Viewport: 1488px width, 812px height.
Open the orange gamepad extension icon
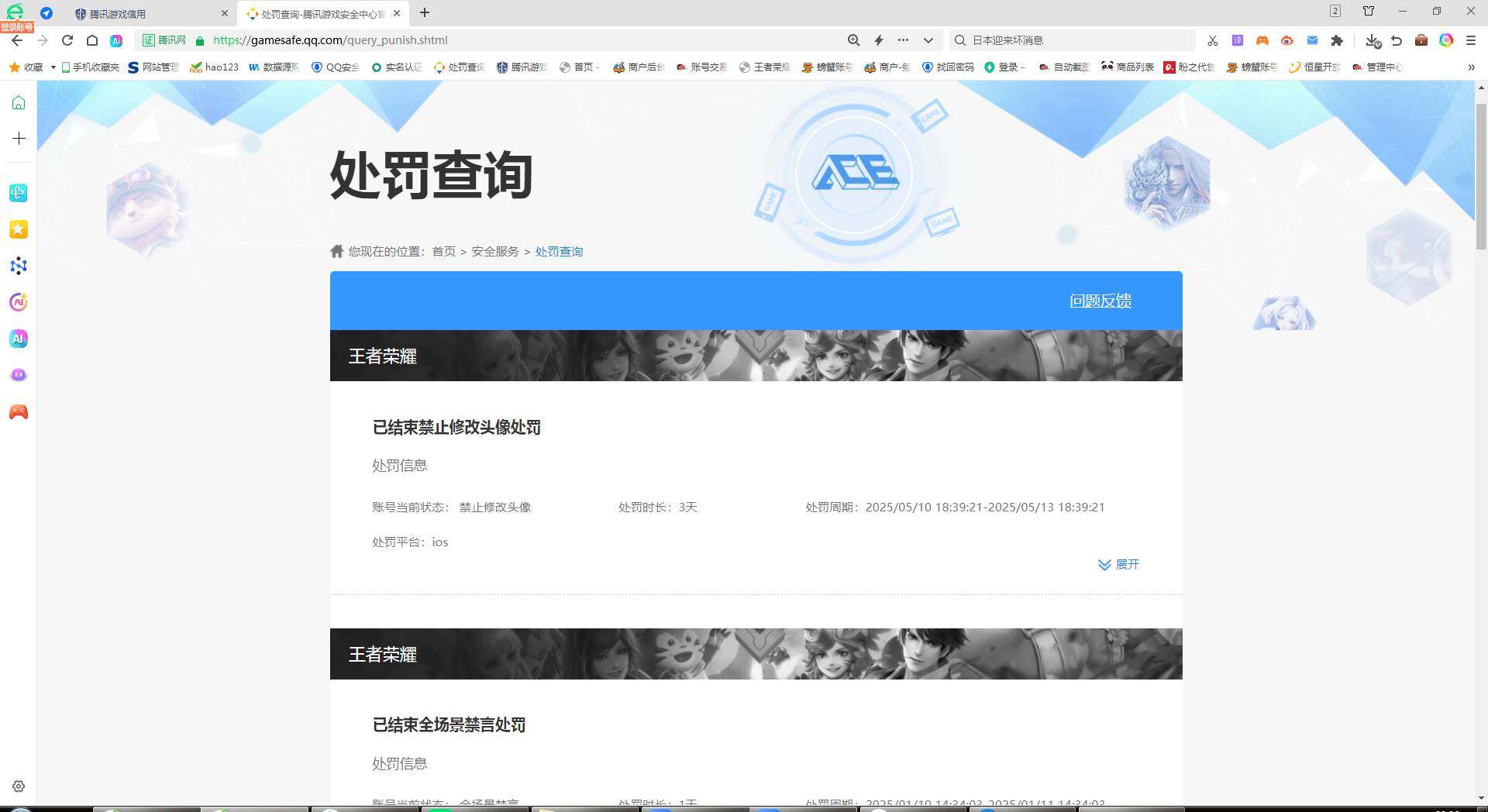pos(1262,40)
